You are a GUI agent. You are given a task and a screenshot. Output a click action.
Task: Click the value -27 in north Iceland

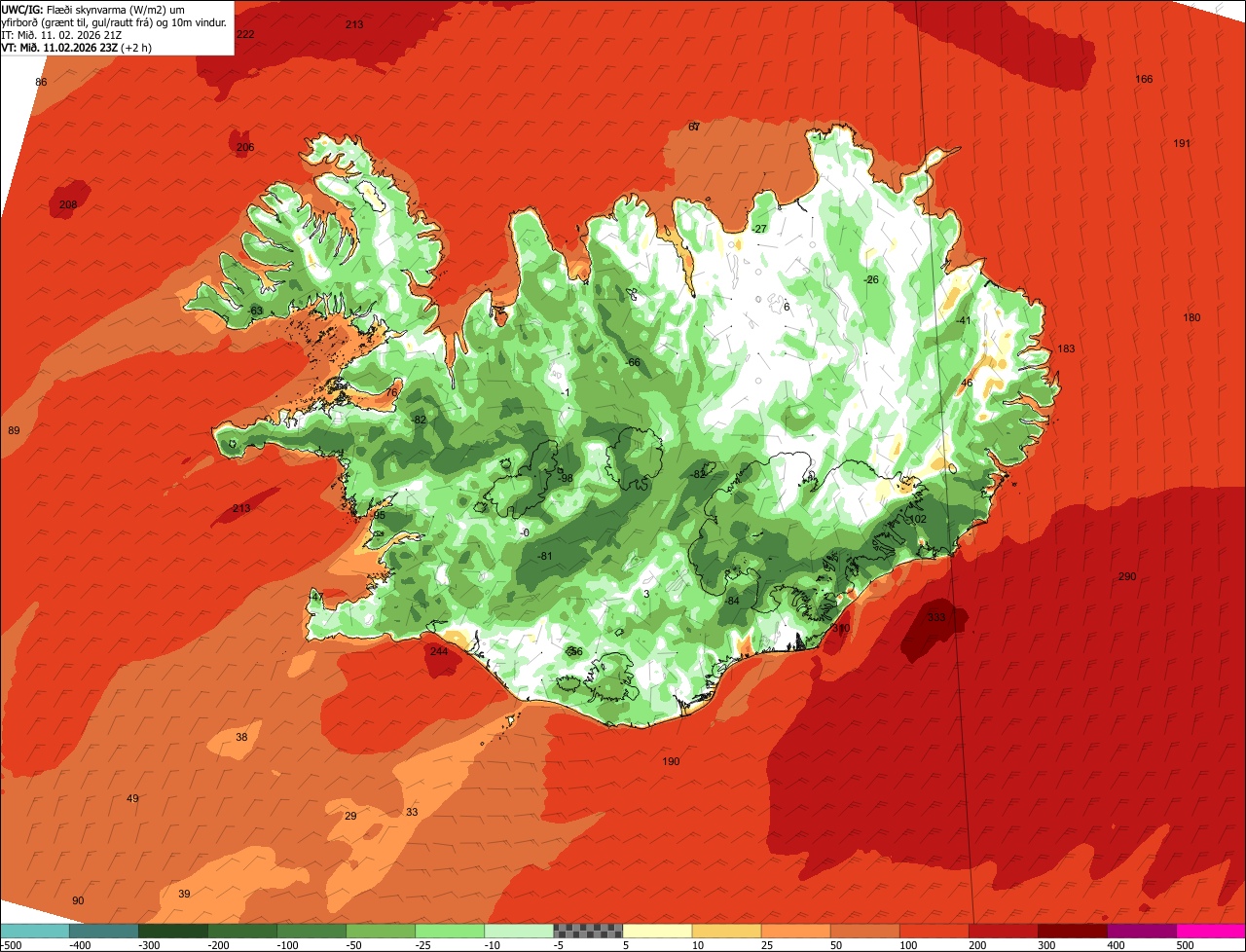point(760,229)
